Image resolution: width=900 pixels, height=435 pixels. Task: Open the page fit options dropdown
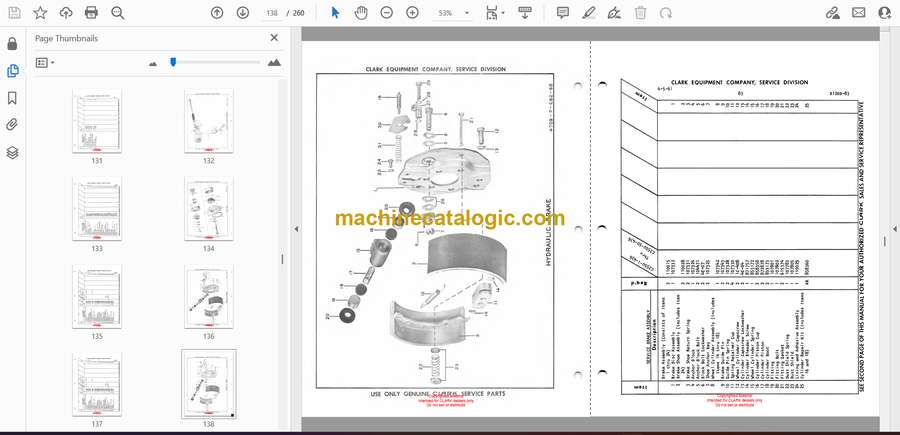pyautogui.click(x=495, y=13)
